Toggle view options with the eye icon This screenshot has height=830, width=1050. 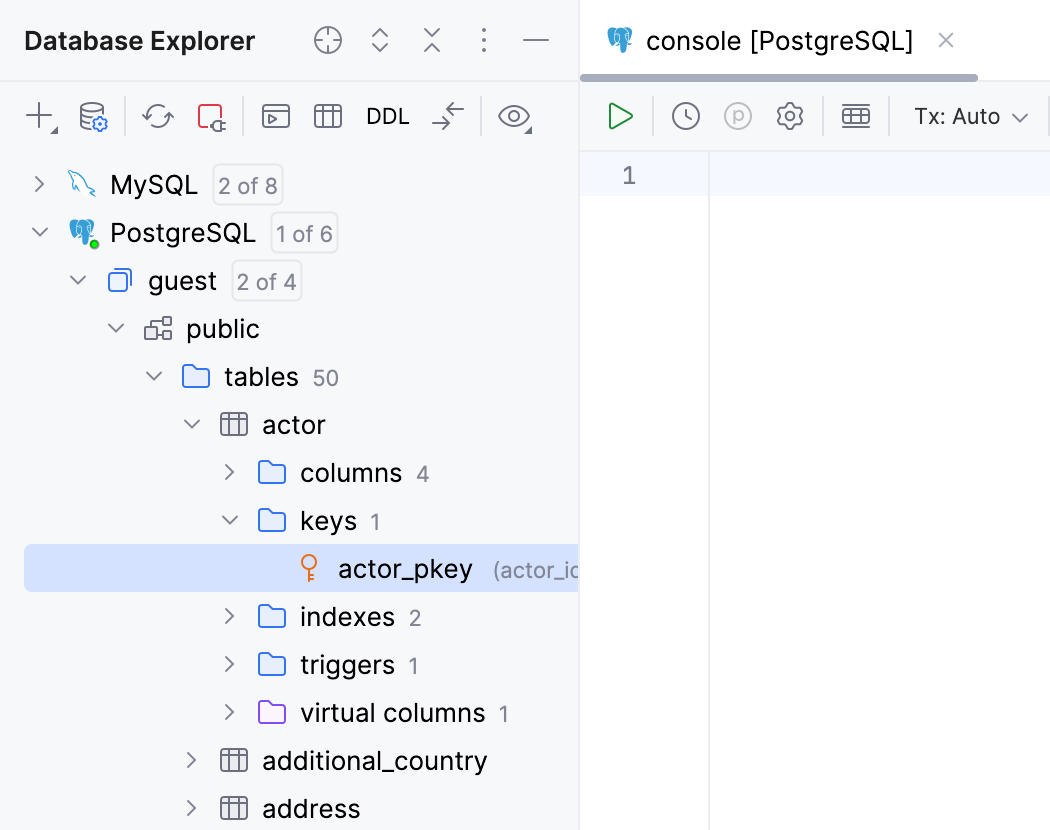(x=514, y=117)
